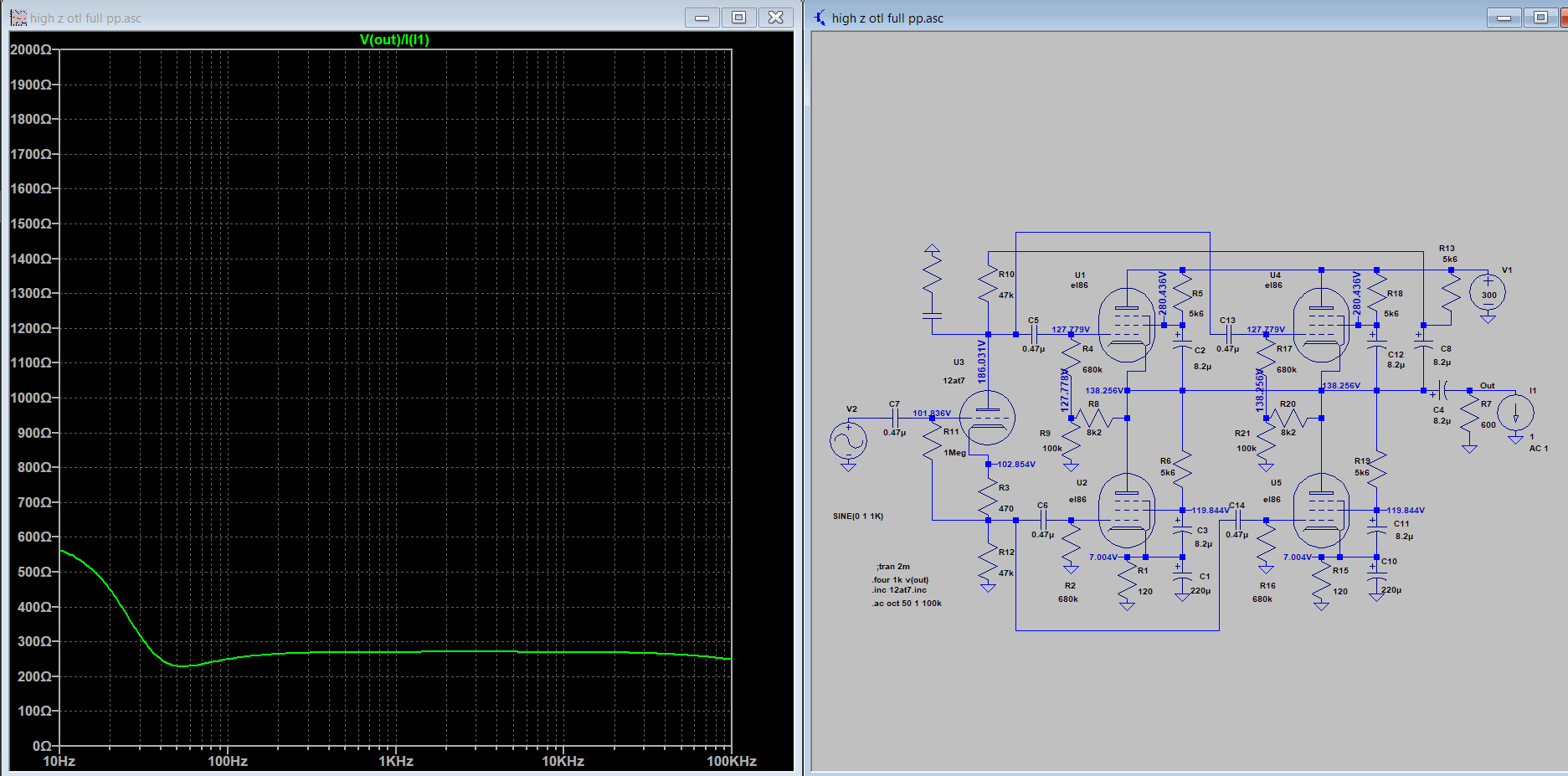Click the 2000Ω vertical axis label
Screen dimensions: 1568x776
pos(30,49)
